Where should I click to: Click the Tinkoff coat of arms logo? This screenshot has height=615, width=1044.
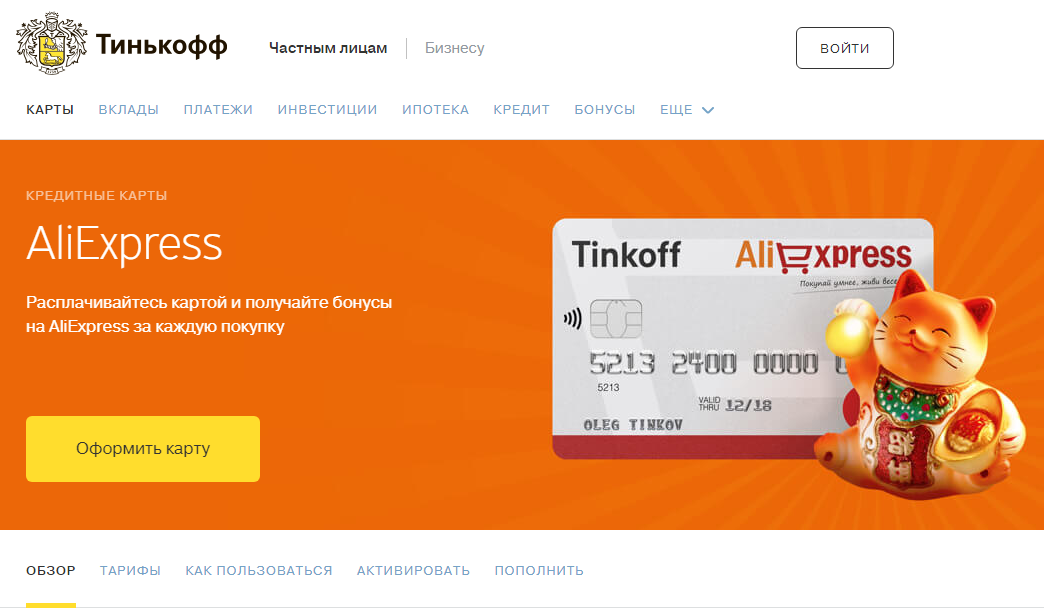(x=52, y=44)
